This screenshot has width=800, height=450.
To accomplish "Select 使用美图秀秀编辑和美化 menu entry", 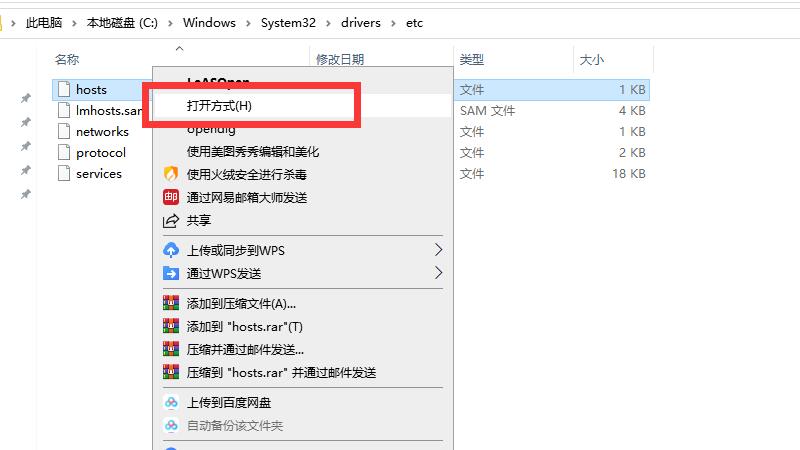I will coord(252,152).
